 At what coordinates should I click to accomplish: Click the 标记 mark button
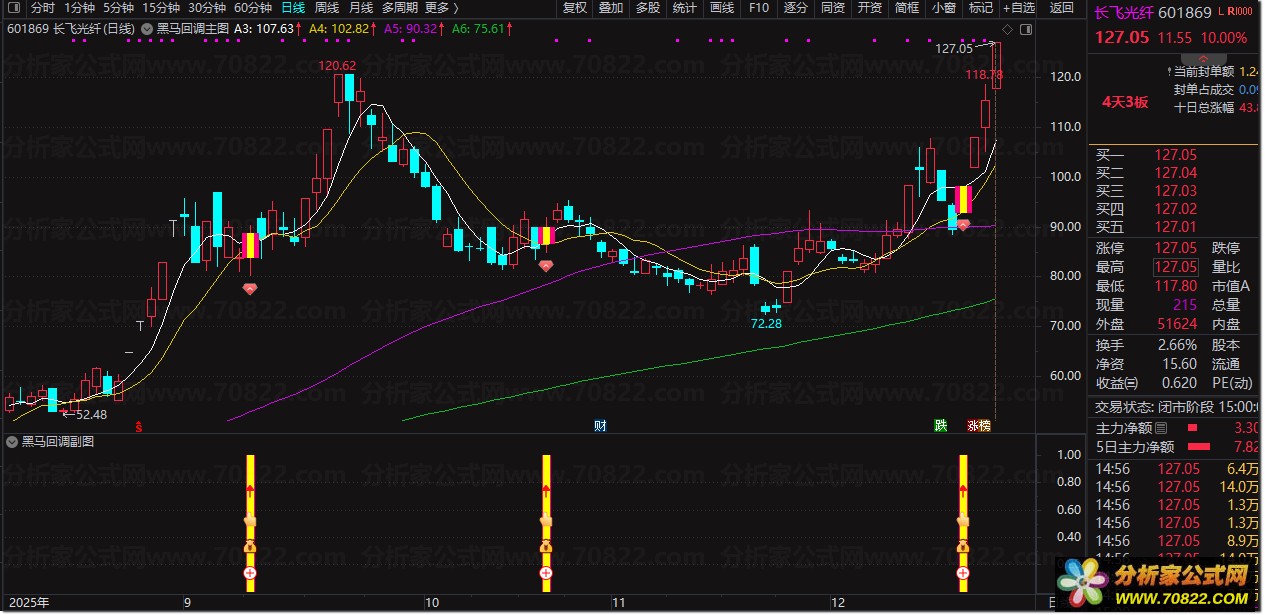(x=980, y=8)
